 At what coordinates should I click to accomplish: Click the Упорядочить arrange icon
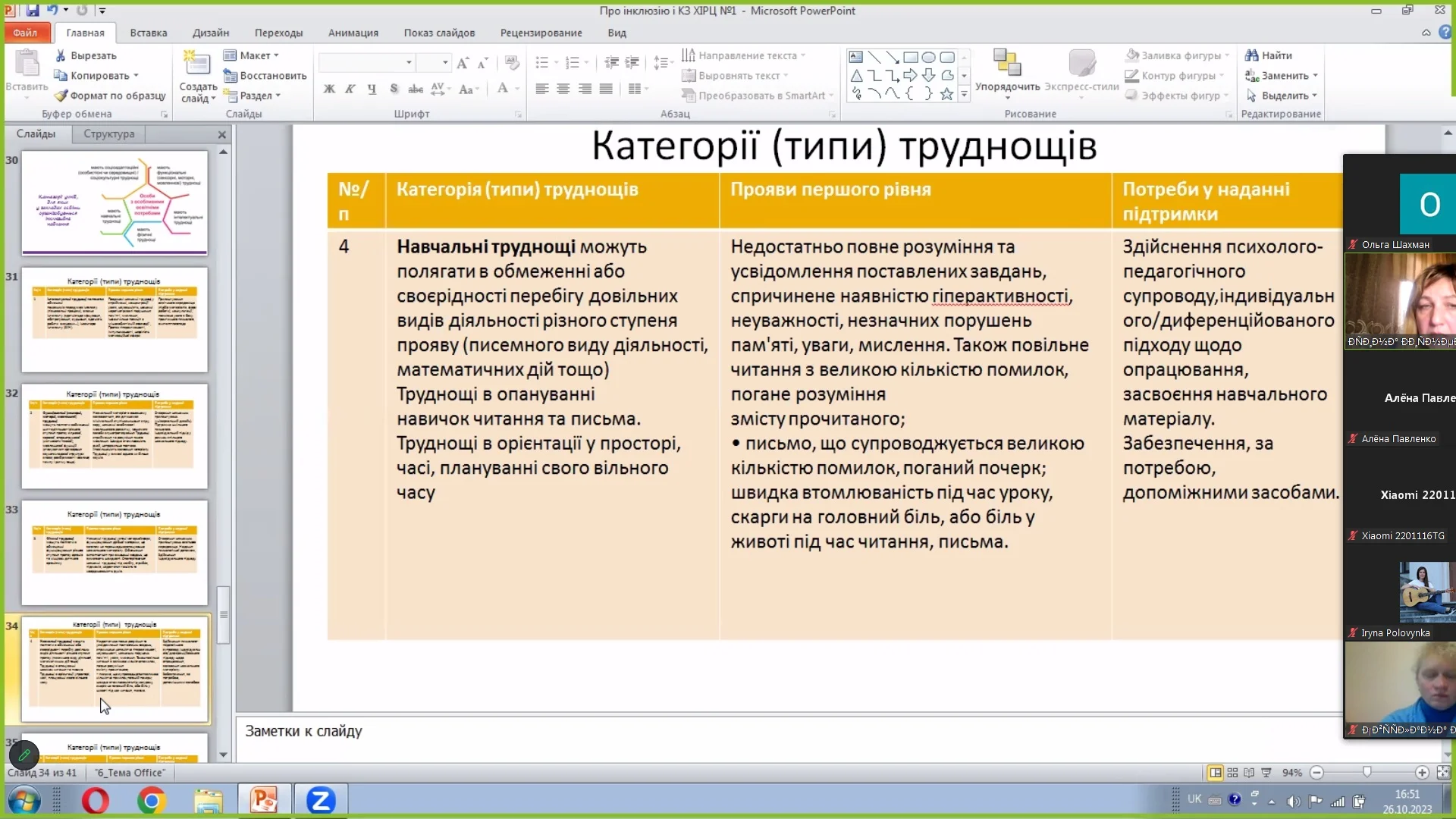pyautogui.click(x=1007, y=64)
